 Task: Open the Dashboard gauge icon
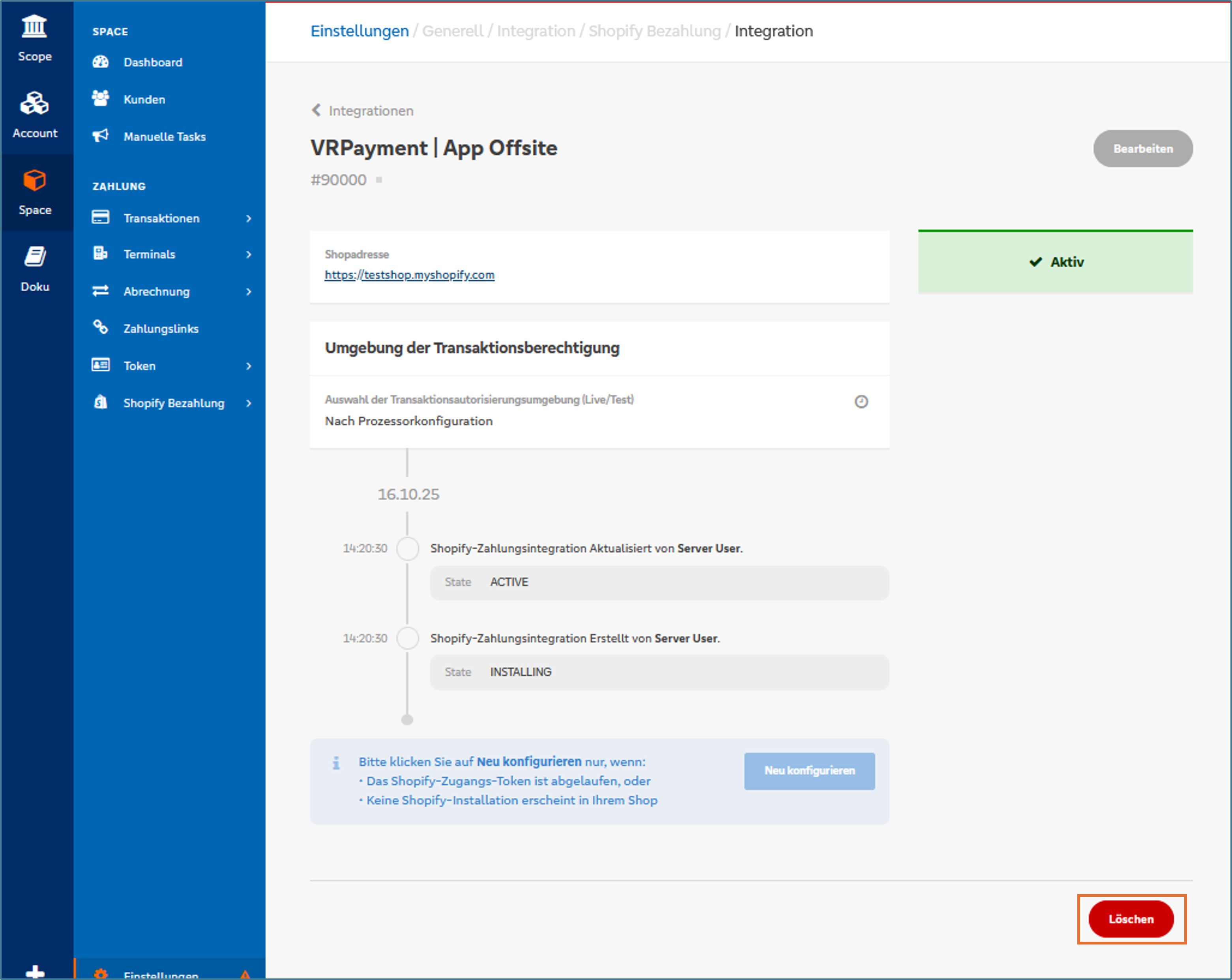pyautogui.click(x=101, y=62)
